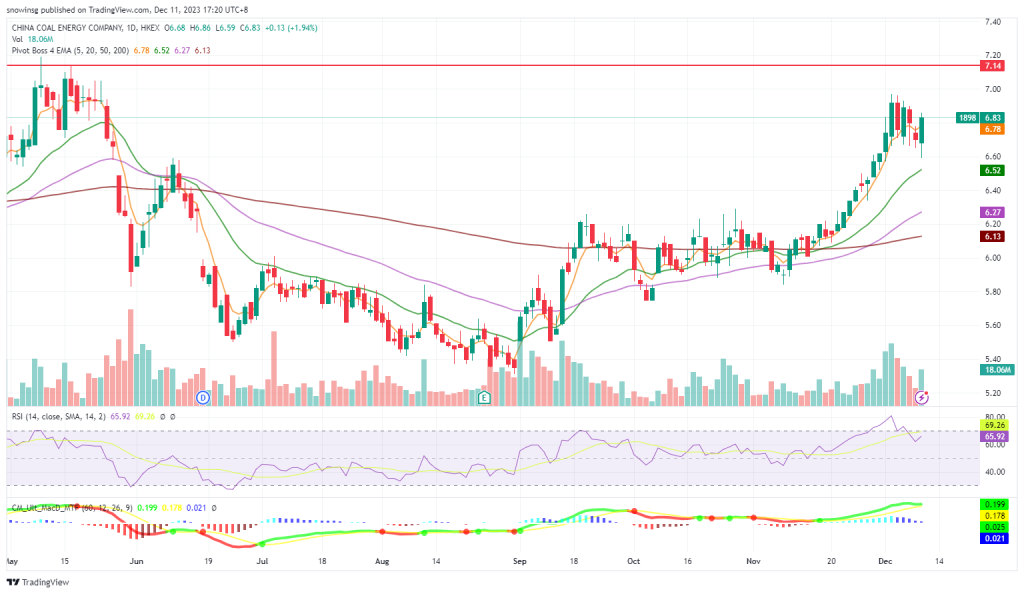Click the purple 65.92 RSI axis label
Viewport: 1024px width, 594px height.
coord(995,436)
